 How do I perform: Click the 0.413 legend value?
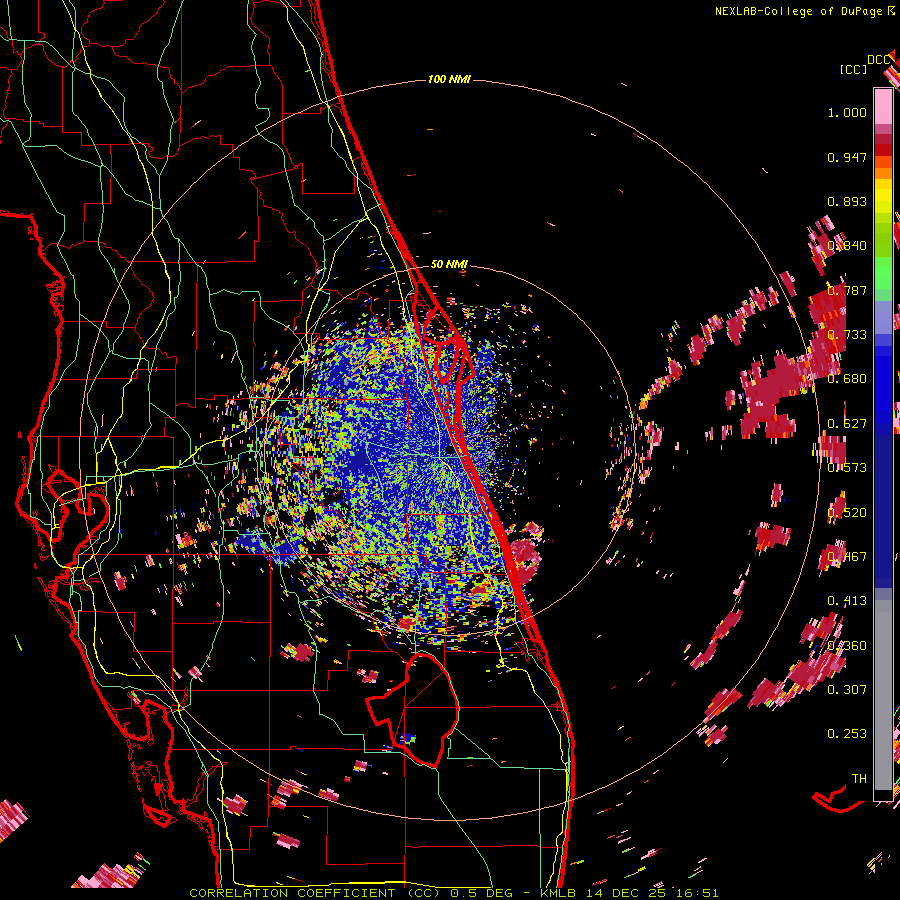847,601
